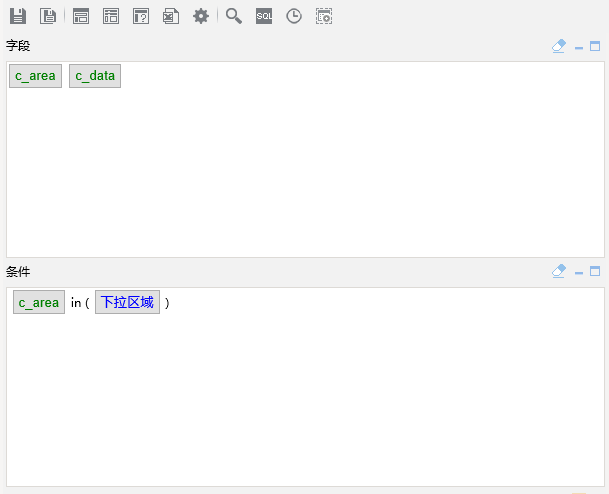Open the parameter layout icon with question mark

pos(141,16)
